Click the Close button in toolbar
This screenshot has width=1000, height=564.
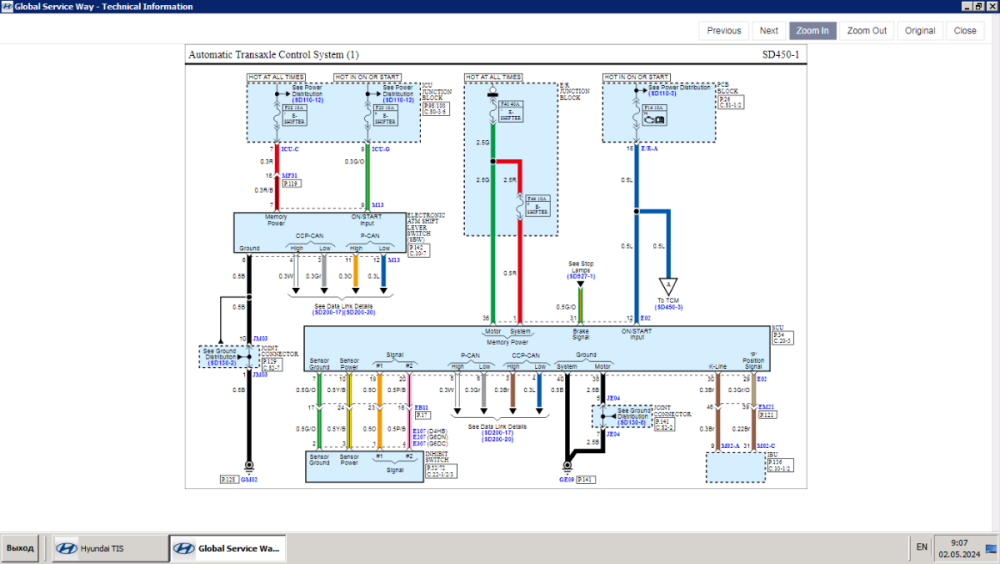[x=965, y=31]
